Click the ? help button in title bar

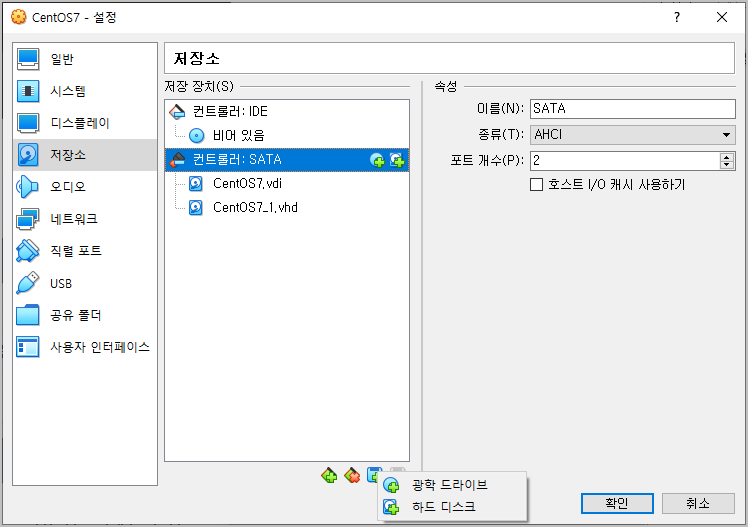[676, 18]
